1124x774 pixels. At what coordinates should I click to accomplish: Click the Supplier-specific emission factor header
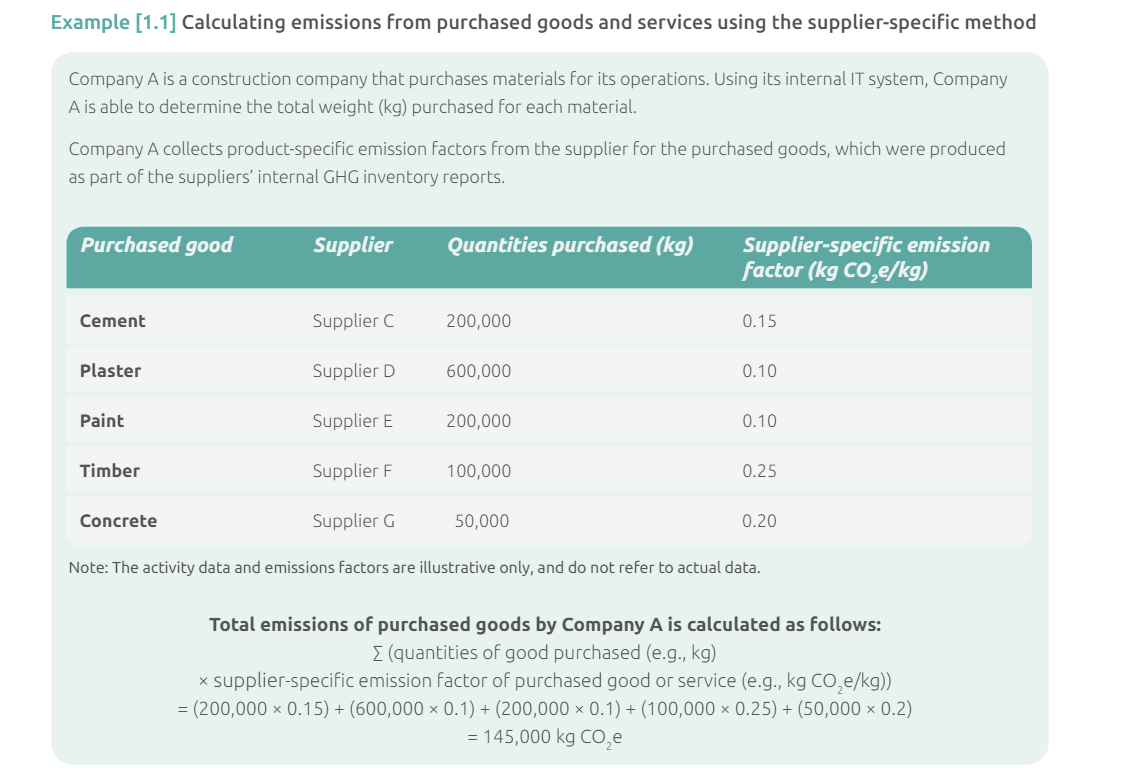click(866, 257)
